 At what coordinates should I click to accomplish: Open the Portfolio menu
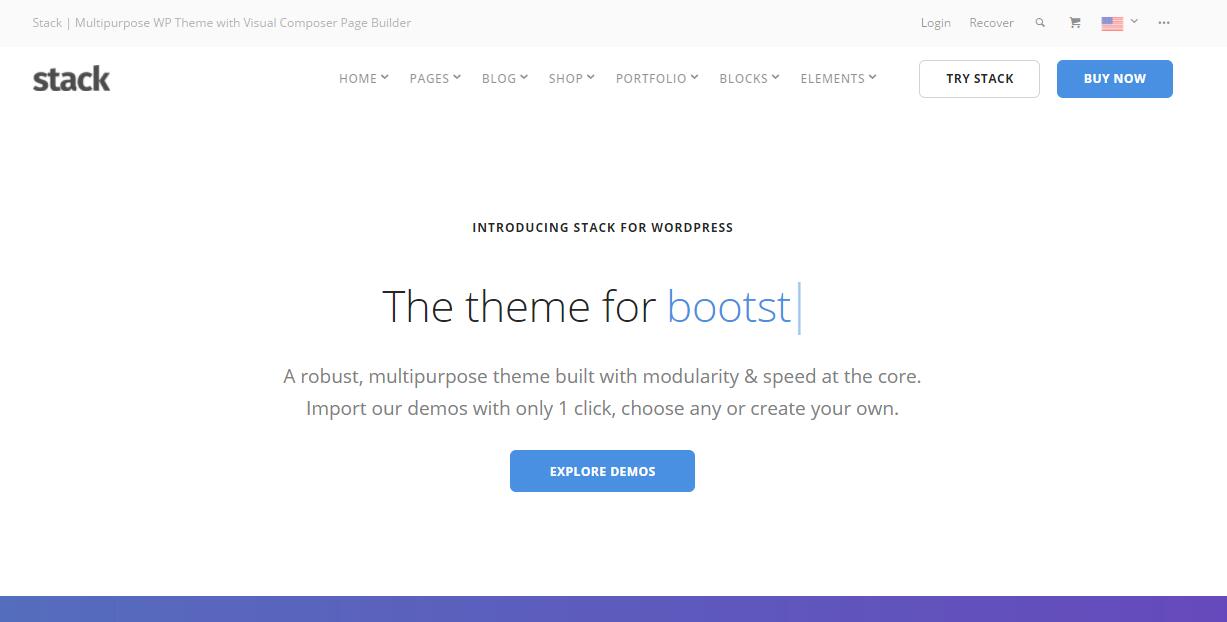point(657,78)
